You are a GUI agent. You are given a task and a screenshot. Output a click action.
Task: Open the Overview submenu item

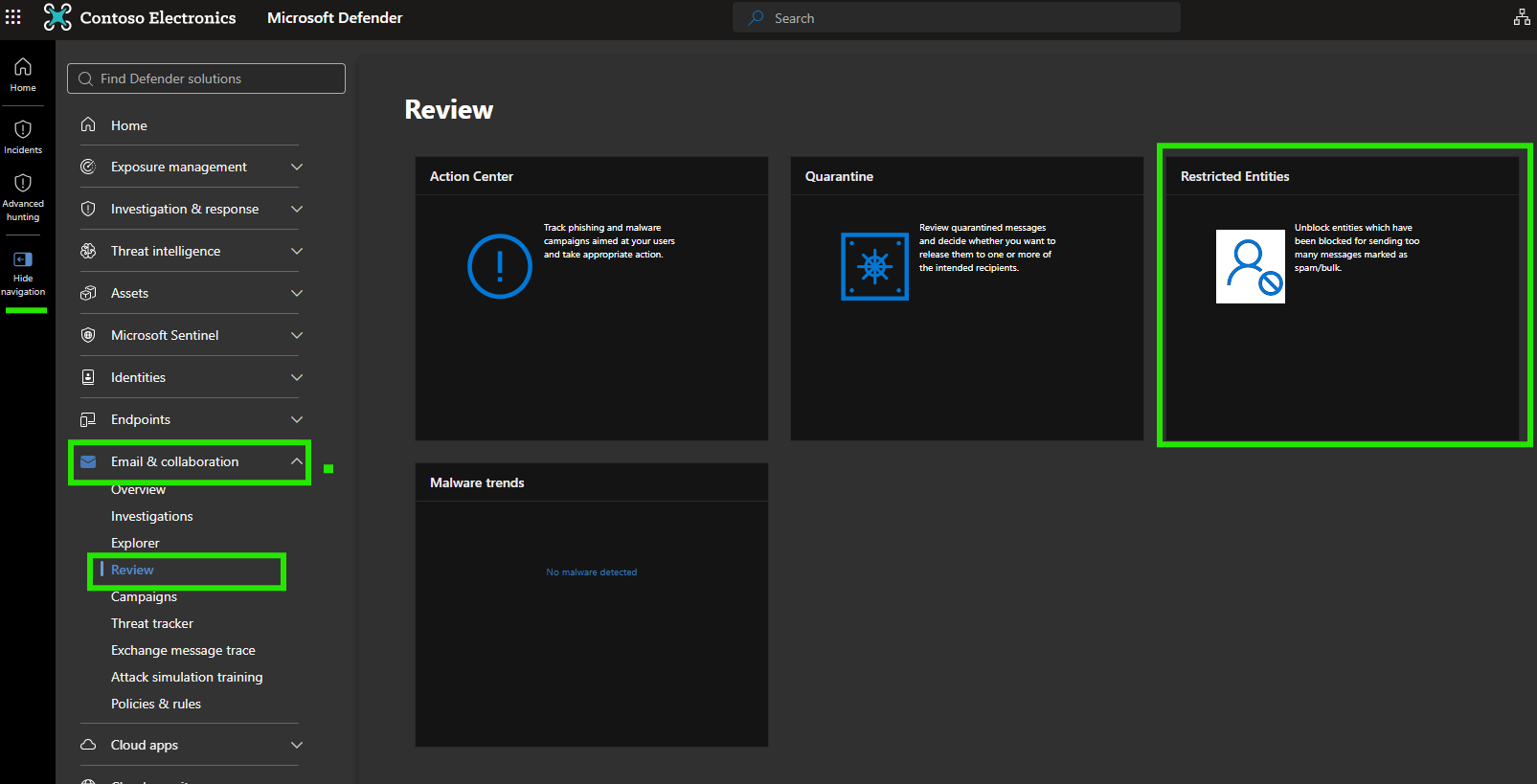(x=138, y=489)
